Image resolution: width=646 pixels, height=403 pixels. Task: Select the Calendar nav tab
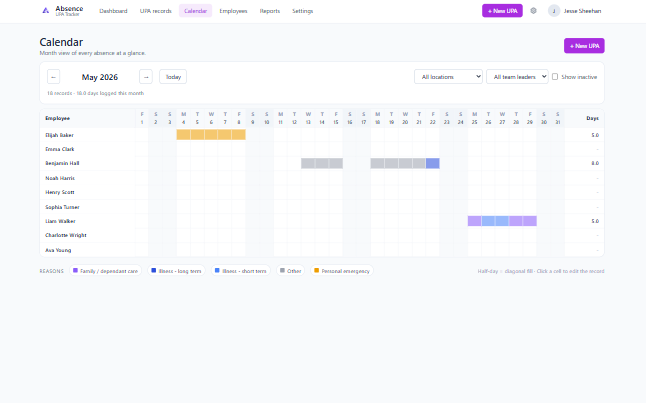click(x=195, y=11)
